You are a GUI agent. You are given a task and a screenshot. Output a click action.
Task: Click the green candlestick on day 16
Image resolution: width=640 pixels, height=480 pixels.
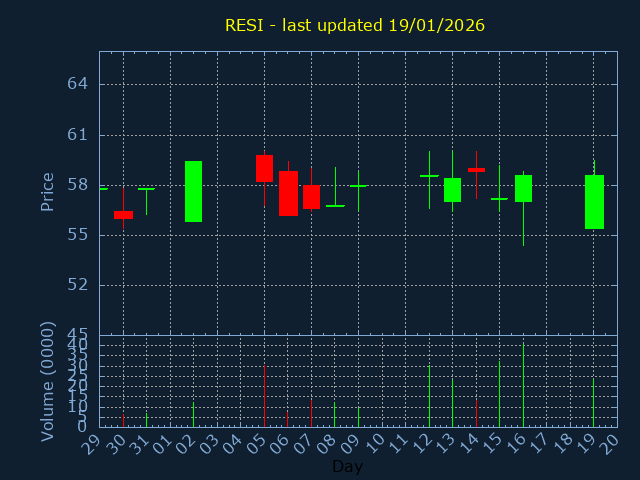tap(523, 188)
